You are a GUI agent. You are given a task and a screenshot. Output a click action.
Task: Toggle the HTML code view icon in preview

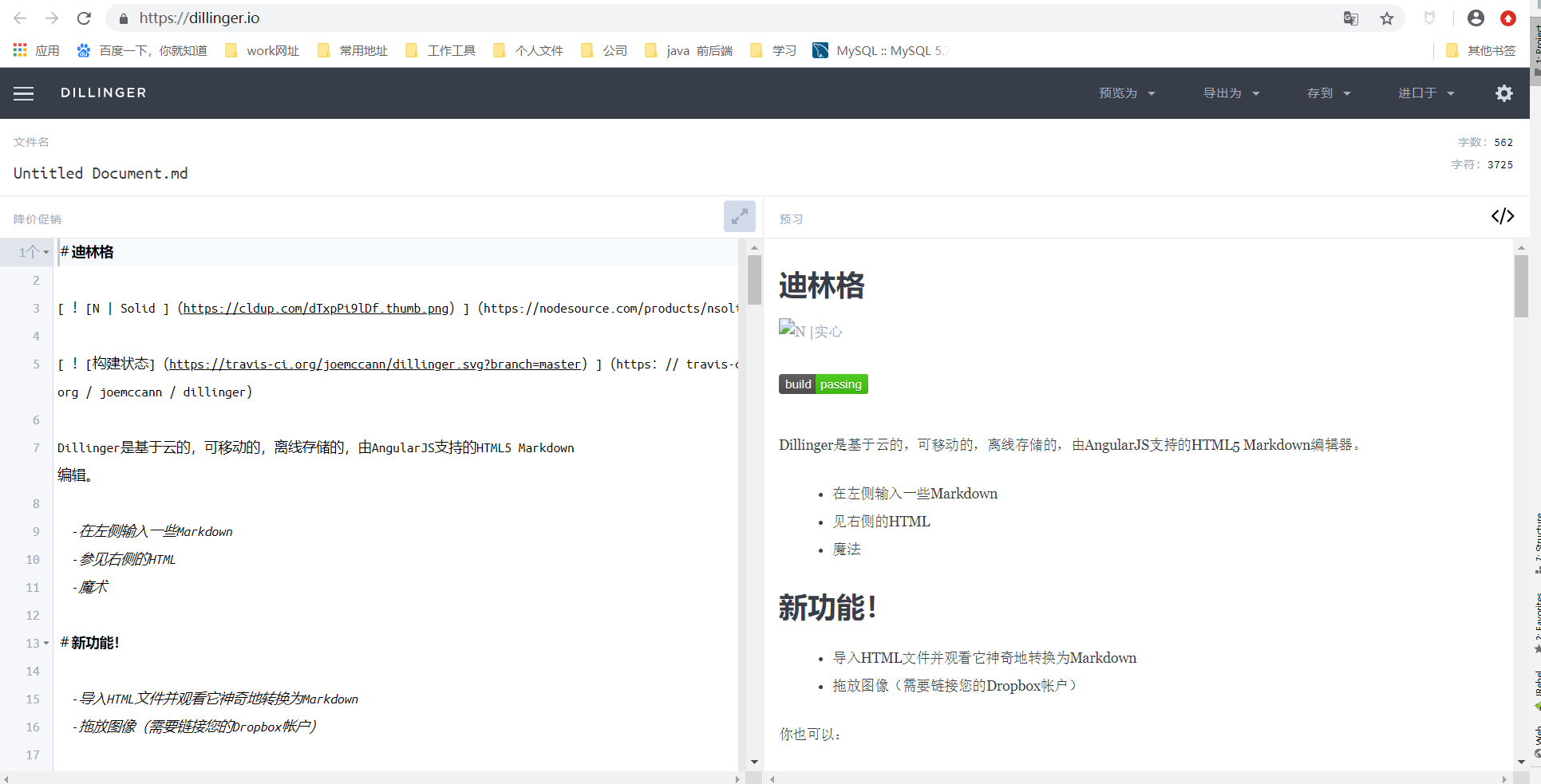pos(1502,216)
